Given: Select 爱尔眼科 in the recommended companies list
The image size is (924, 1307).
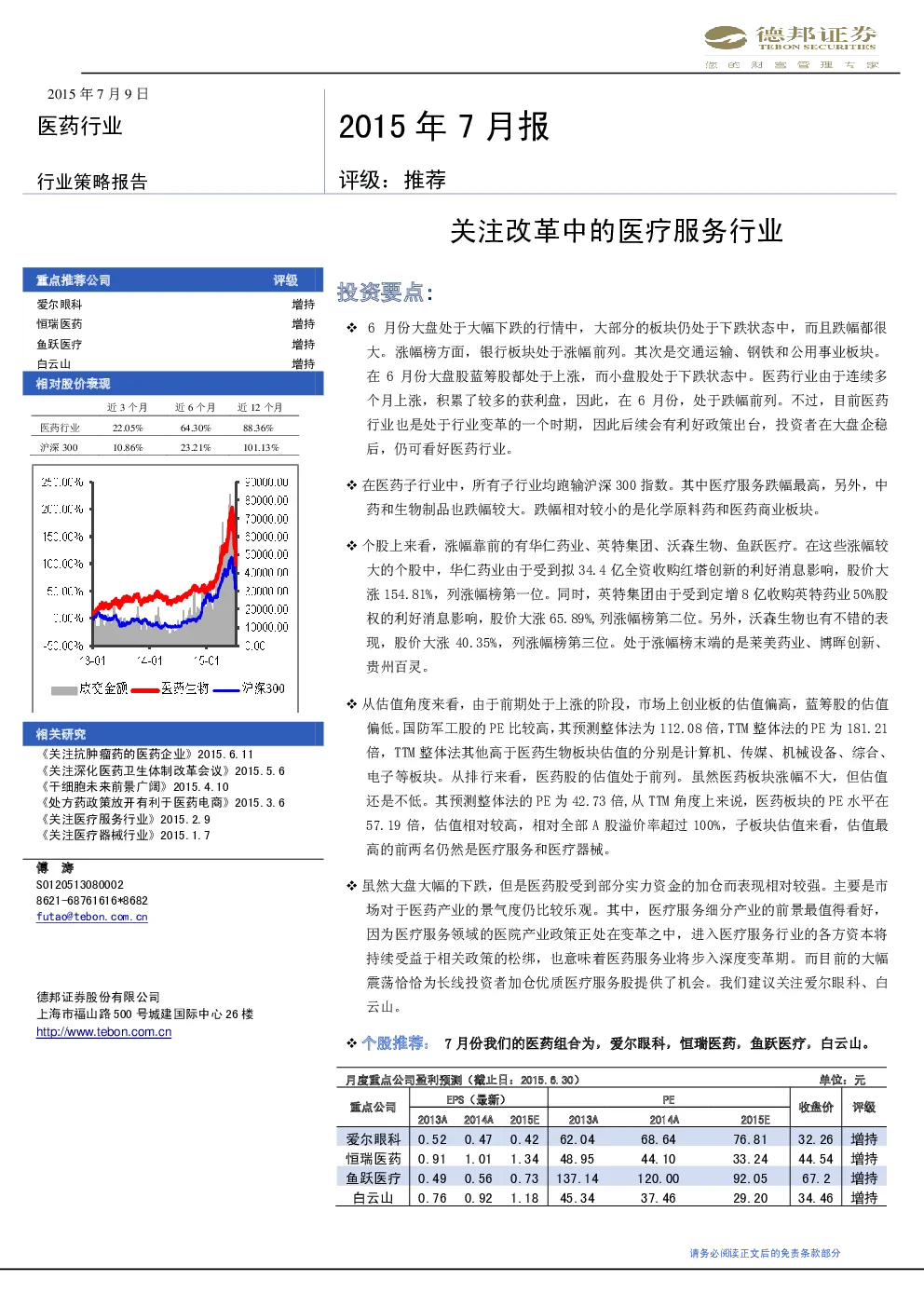Looking at the screenshot, I should pyautogui.click(x=60, y=305).
